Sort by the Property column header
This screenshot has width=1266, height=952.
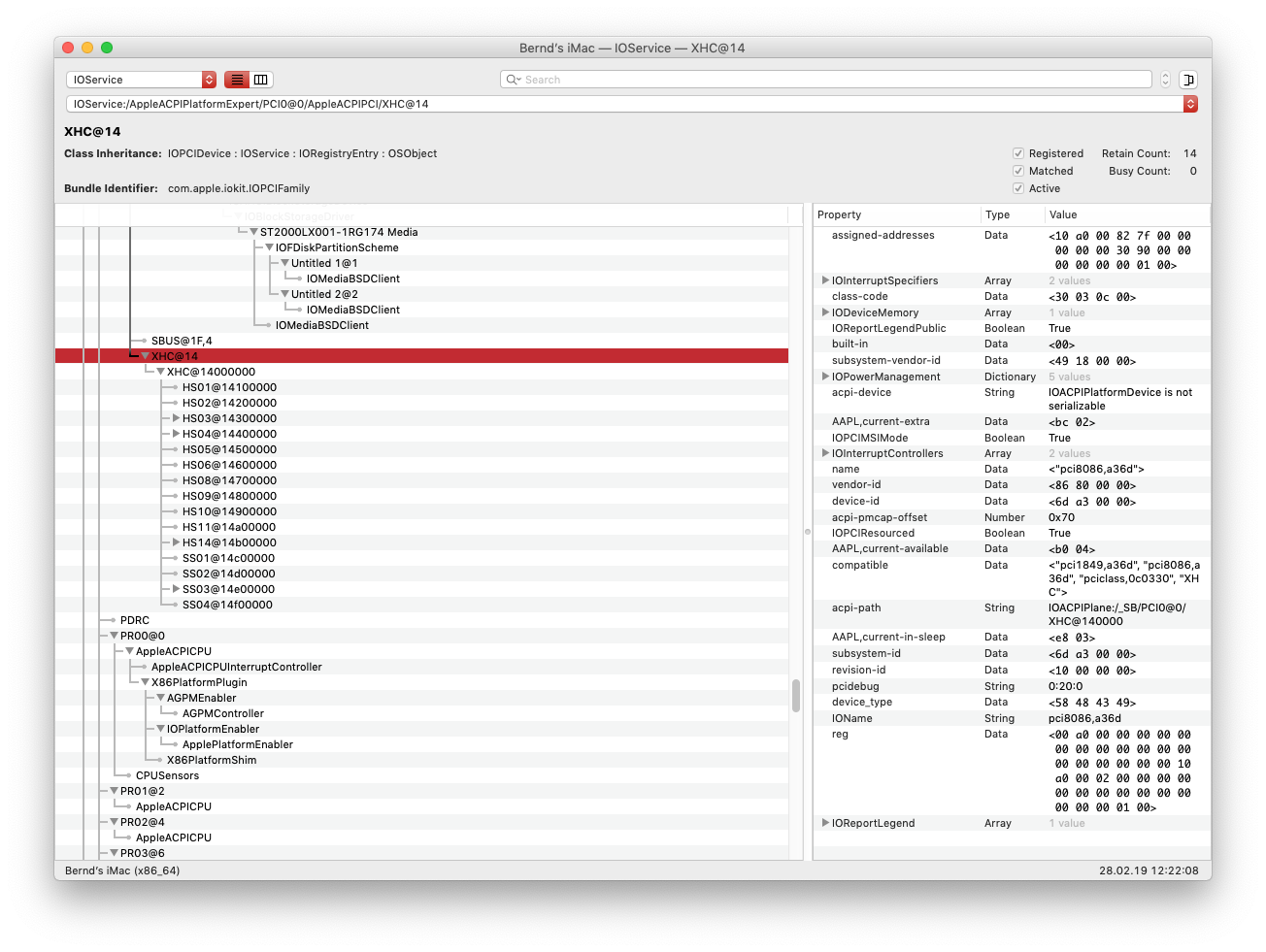click(x=896, y=214)
